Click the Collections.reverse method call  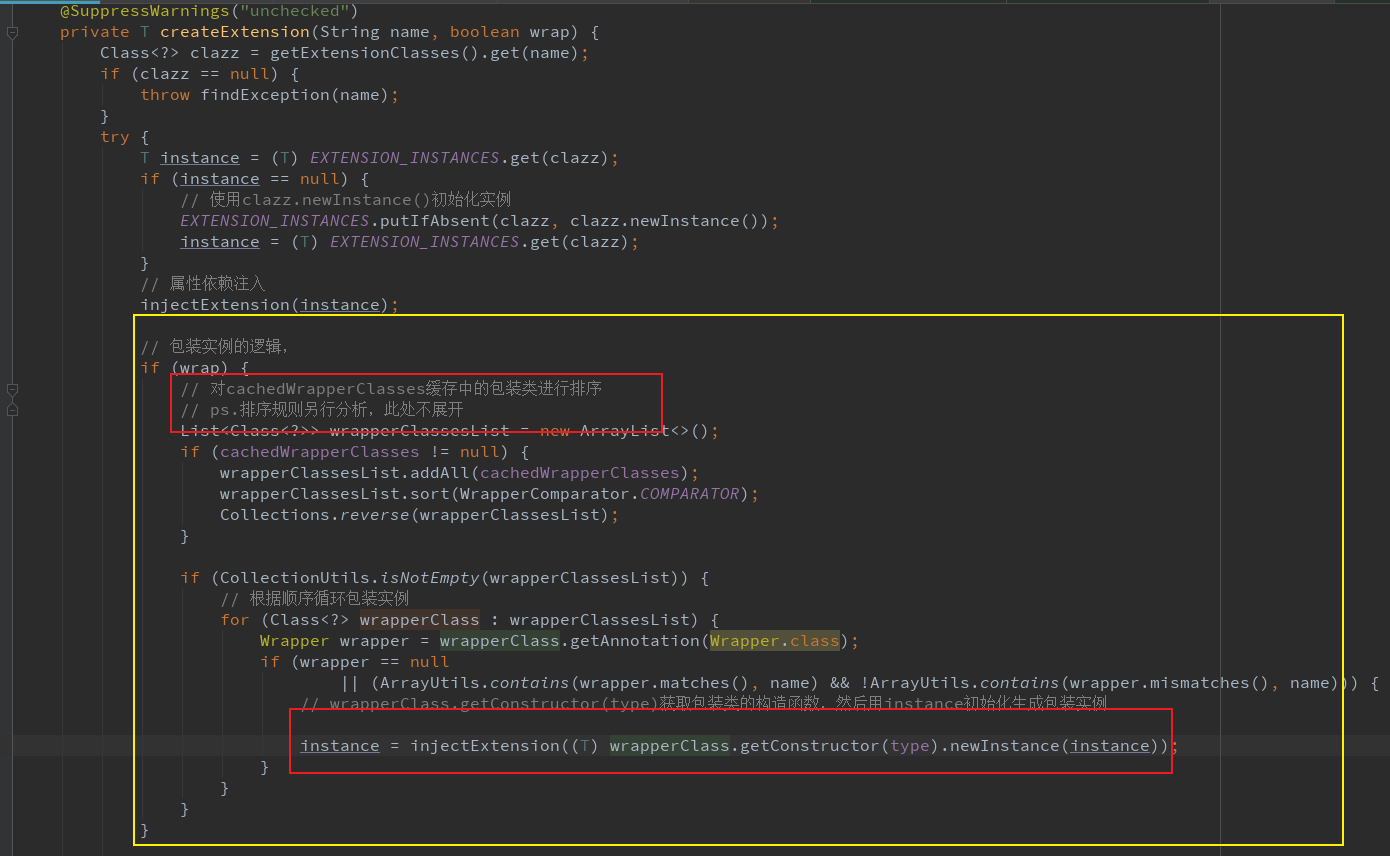(x=305, y=515)
